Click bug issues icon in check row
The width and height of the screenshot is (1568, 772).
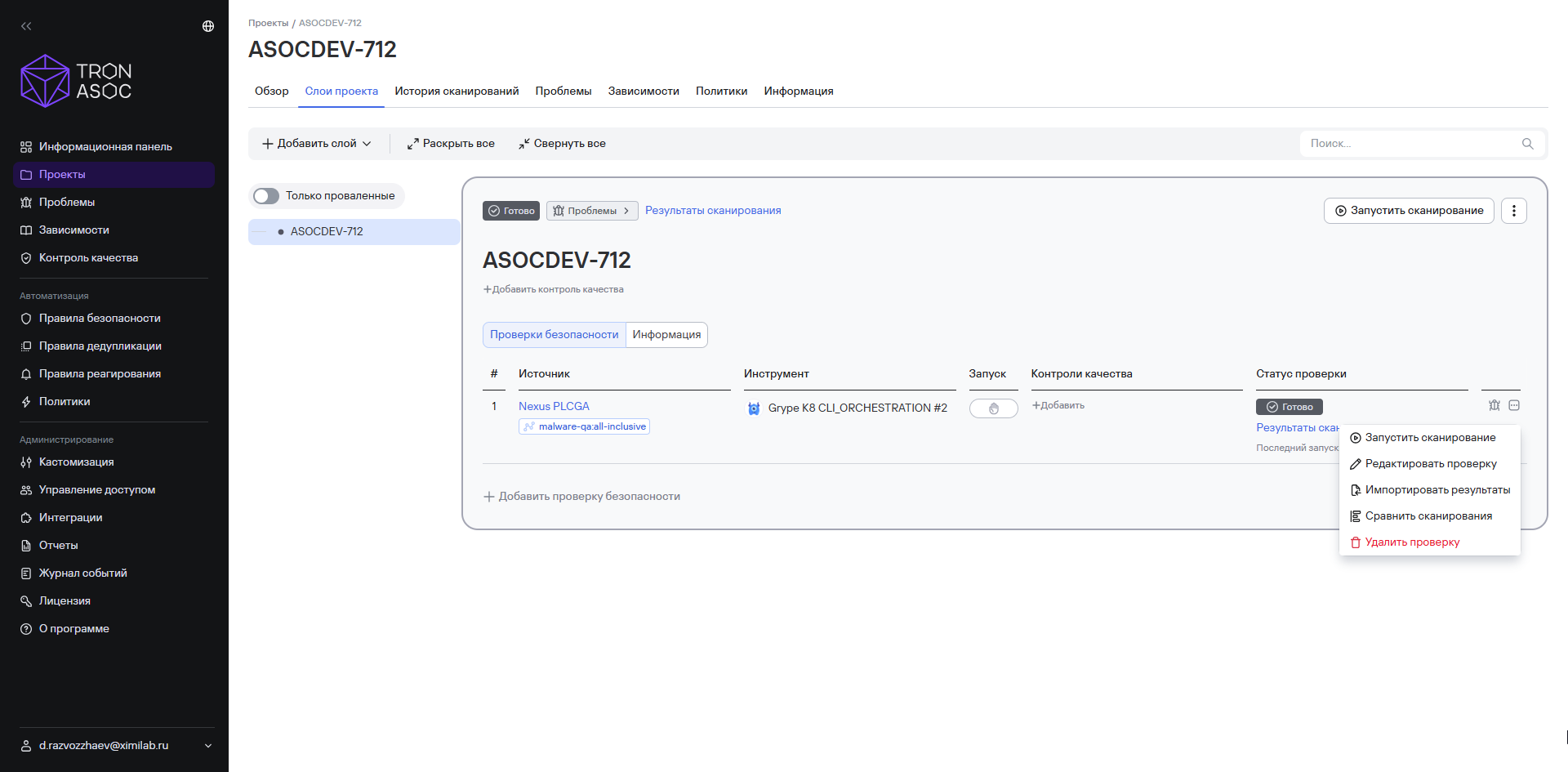[1494, 405]
